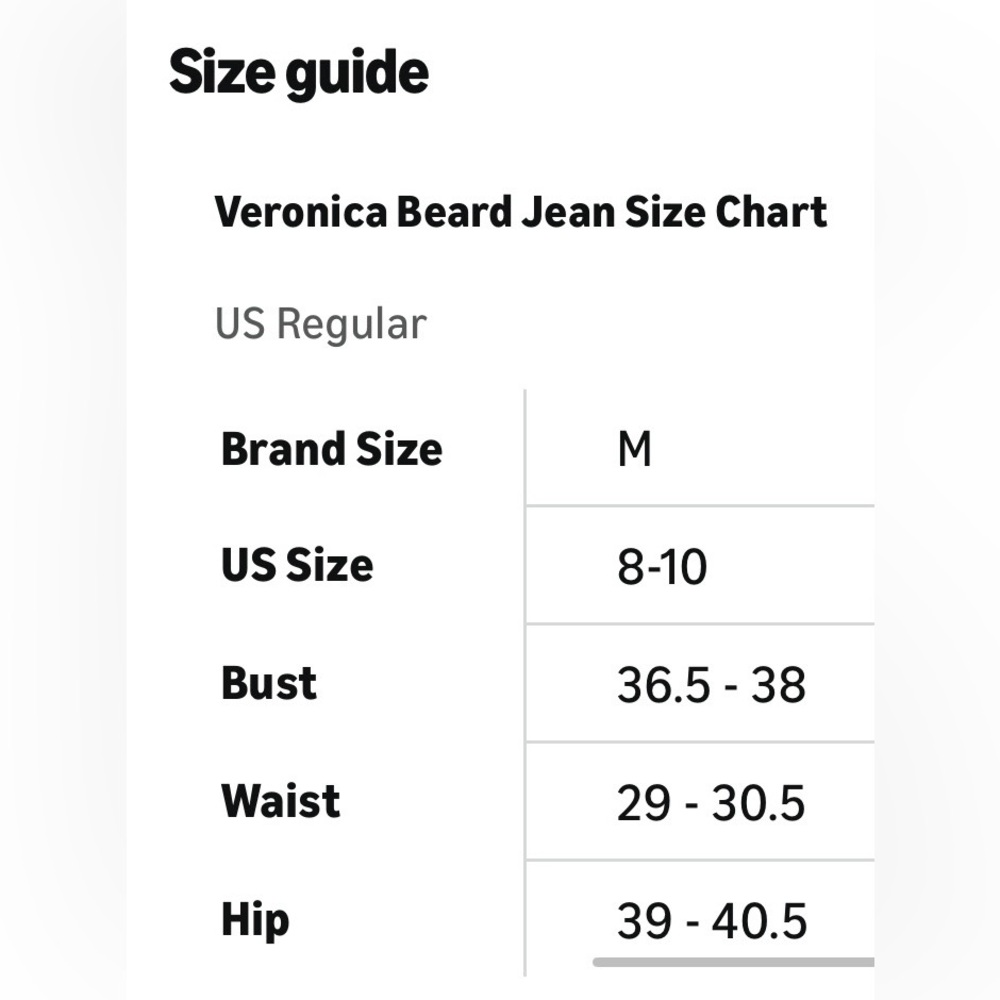Click the word Chart in the title
Screen dimensions: 1000x1000
(771, 212)
